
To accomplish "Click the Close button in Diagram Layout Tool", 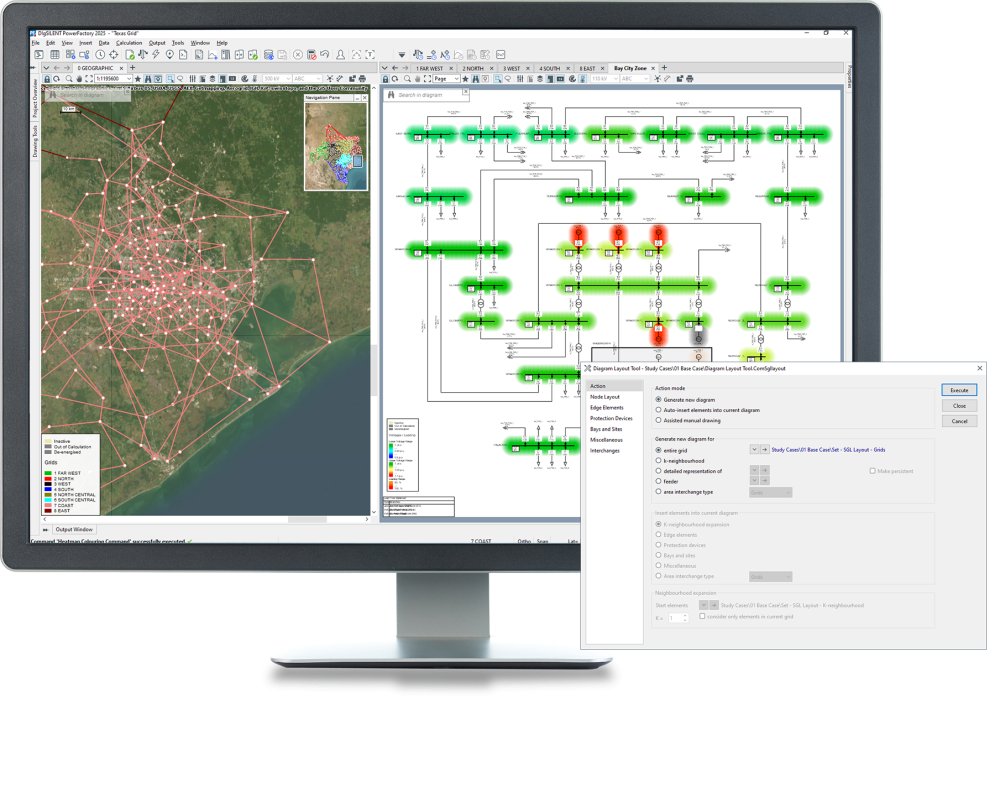I will pyautogui.click(x=959, y=405).
